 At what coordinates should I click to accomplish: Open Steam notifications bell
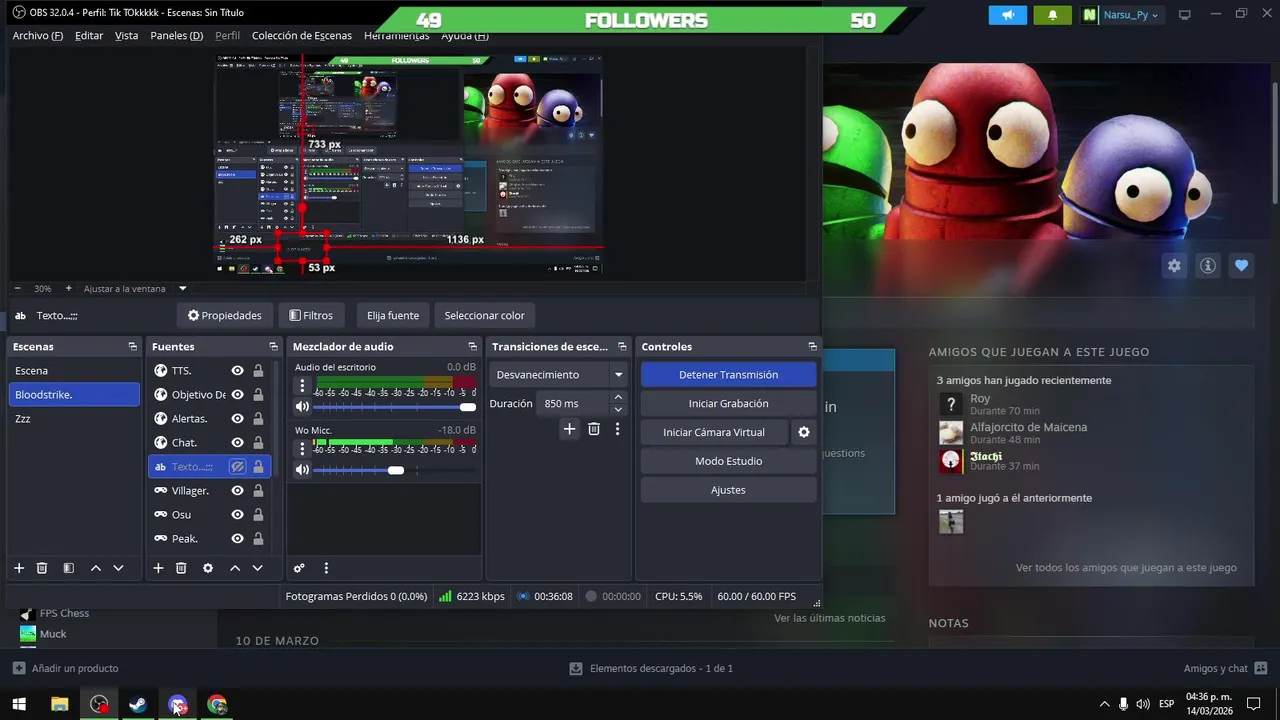1052,15
